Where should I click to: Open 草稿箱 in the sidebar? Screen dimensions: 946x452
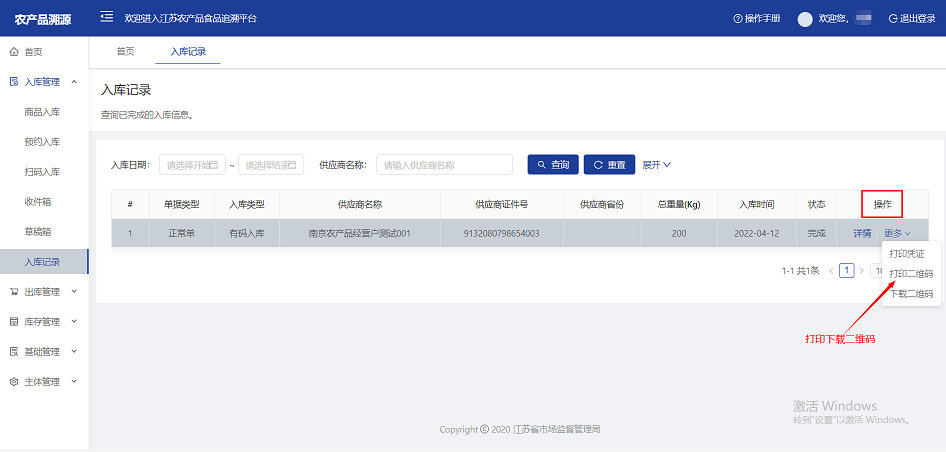37,232
